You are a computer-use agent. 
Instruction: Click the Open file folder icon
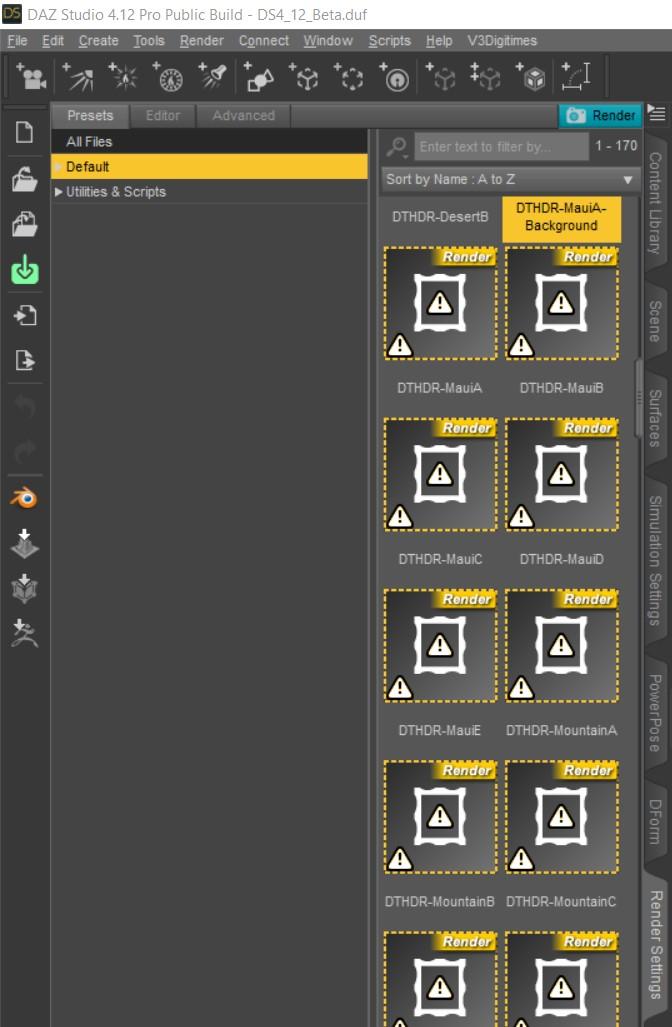pos(25,179)
